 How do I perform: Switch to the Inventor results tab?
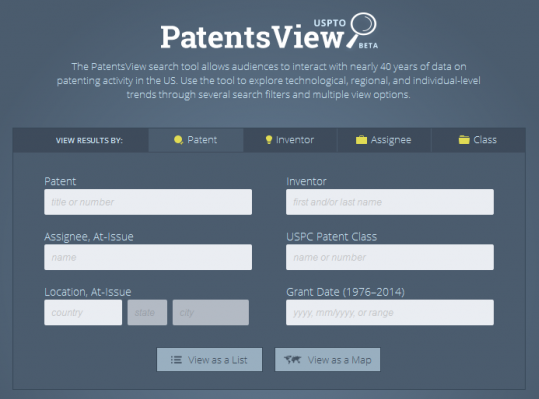[x=290, y=140]
